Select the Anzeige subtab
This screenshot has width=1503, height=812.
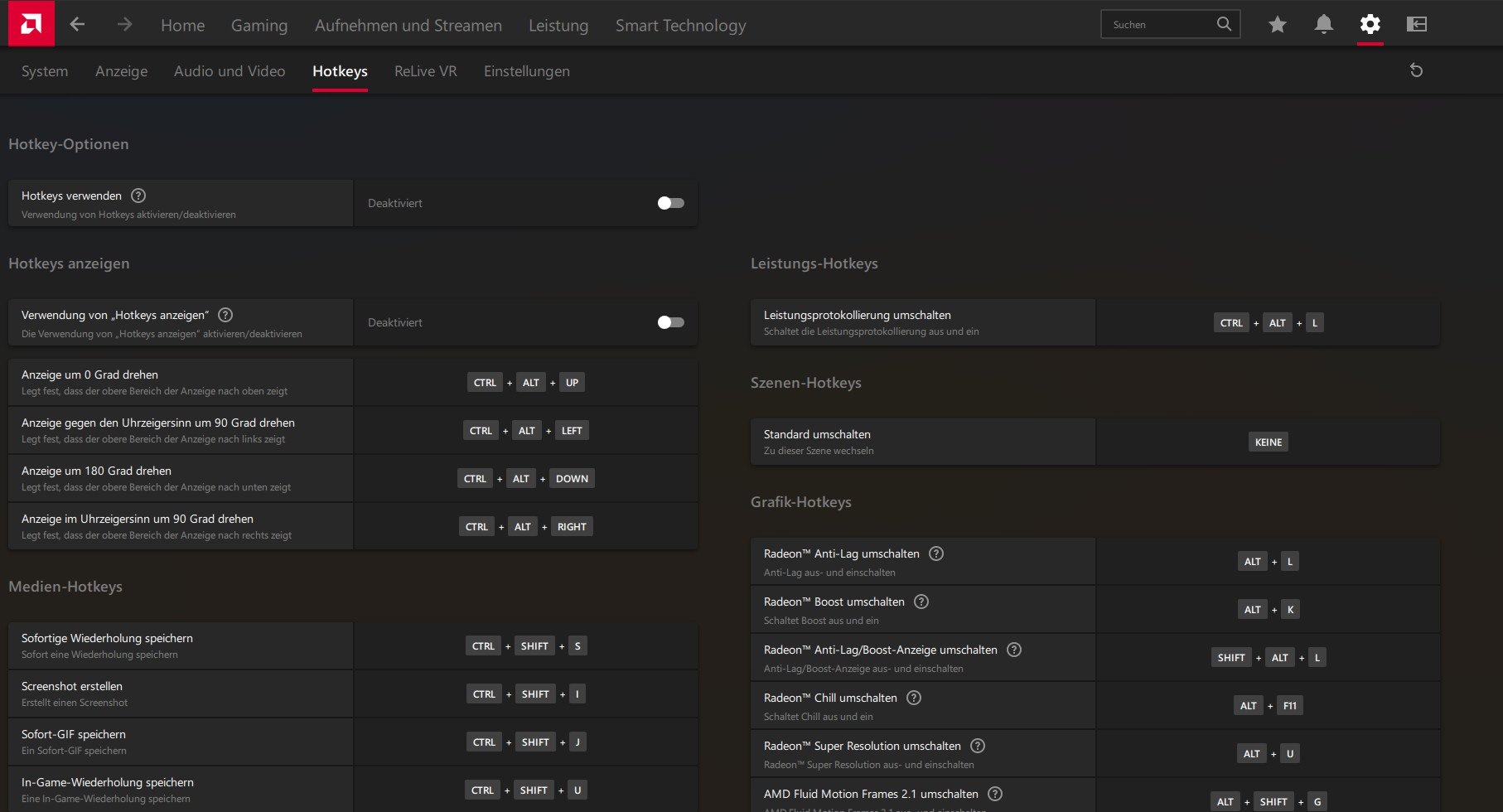click(x=122, y=71)
